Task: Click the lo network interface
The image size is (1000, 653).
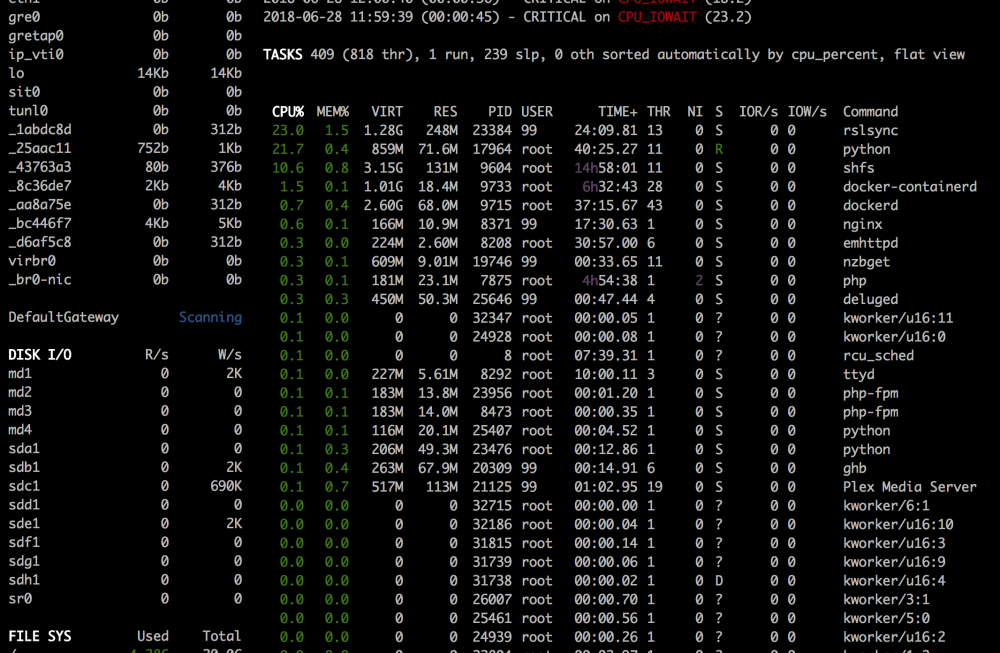Action: point(16,73)
